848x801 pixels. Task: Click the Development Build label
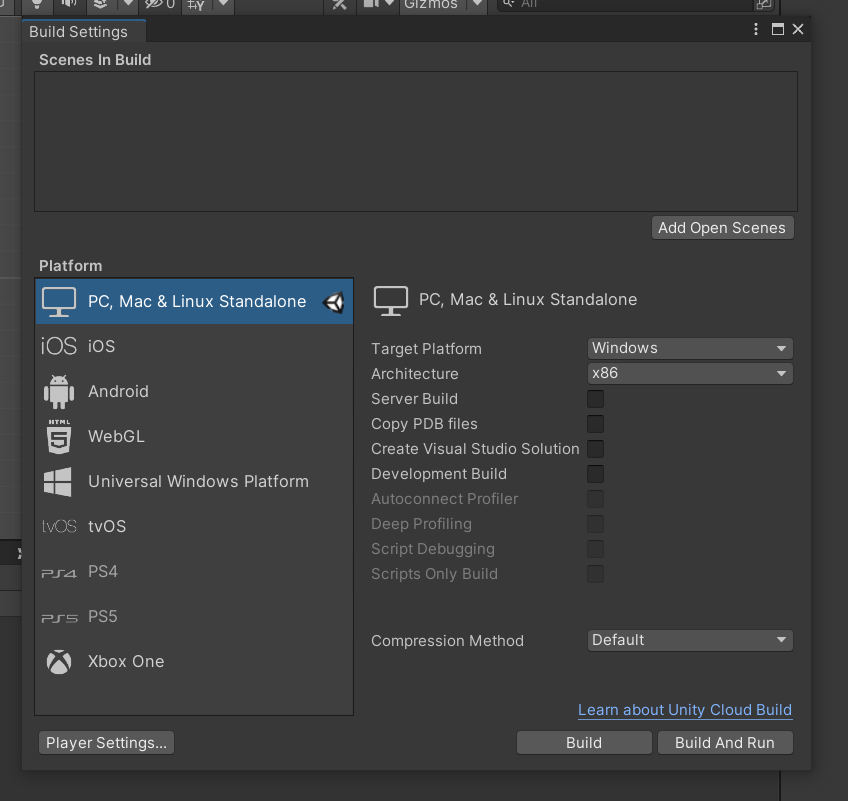click(x=439, y=474)
